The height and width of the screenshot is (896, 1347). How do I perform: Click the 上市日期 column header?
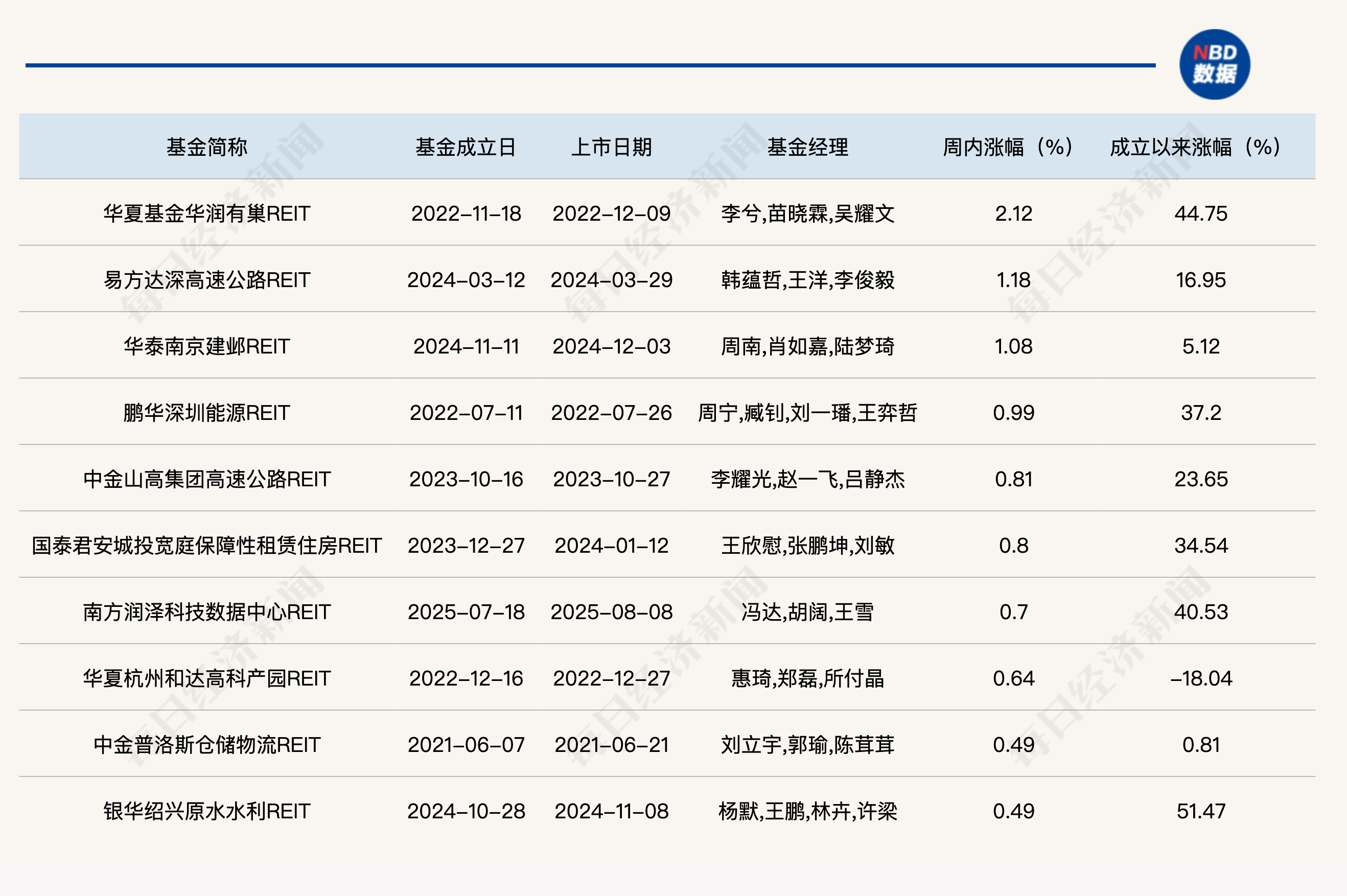point(612,147)
